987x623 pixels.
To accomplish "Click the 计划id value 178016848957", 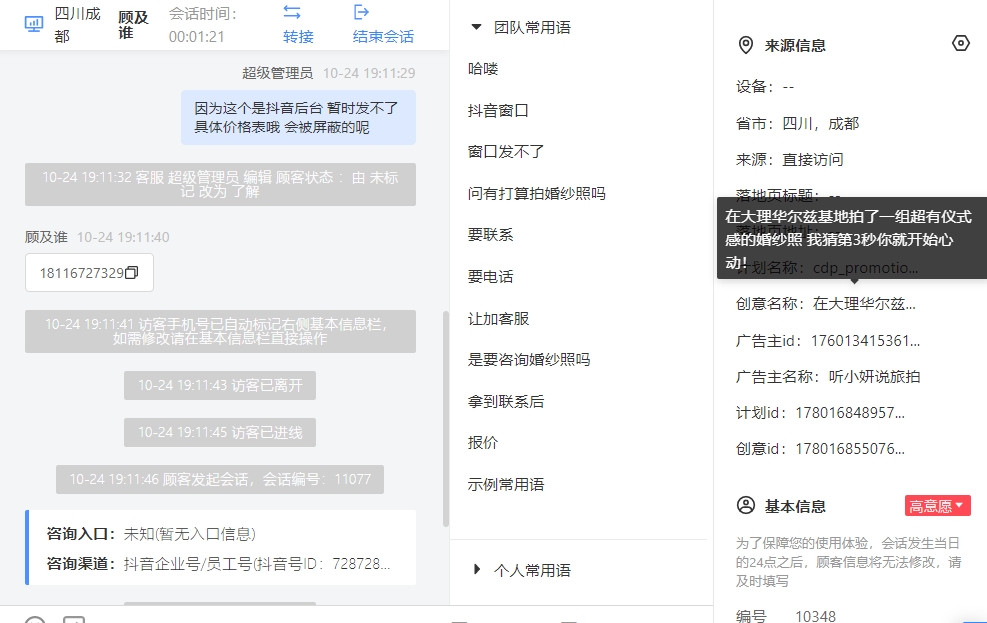I will pos(850,413).
